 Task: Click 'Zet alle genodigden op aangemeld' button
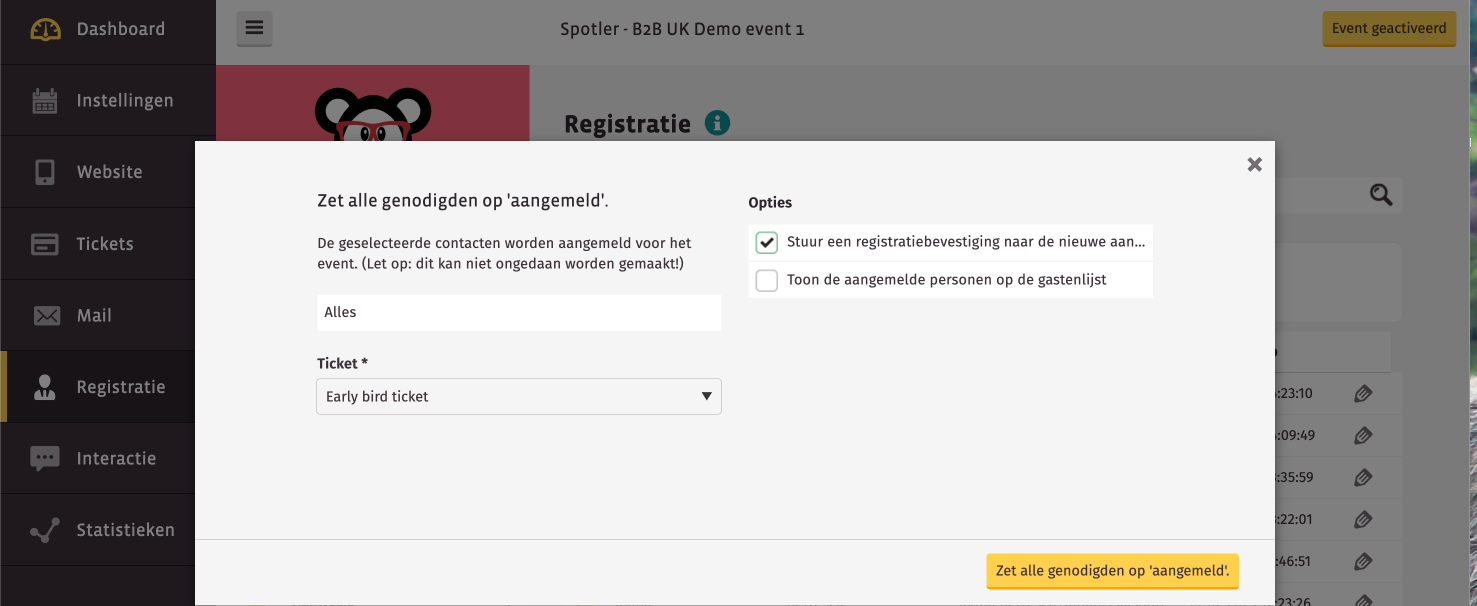click(1112, 571)
